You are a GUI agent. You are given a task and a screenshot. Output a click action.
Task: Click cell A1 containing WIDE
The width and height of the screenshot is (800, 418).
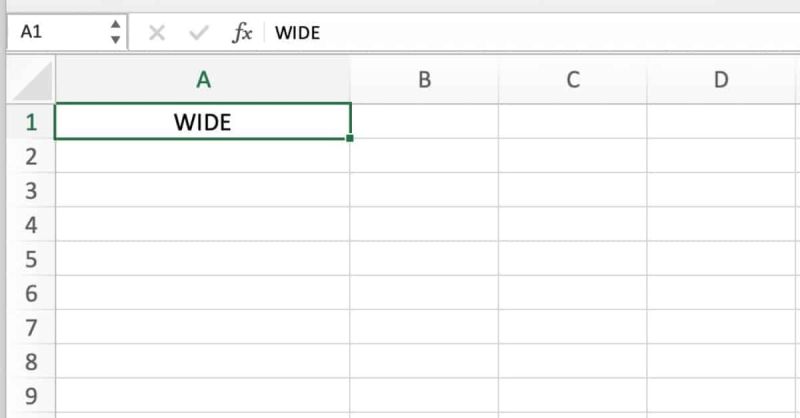tap(203, 121)
